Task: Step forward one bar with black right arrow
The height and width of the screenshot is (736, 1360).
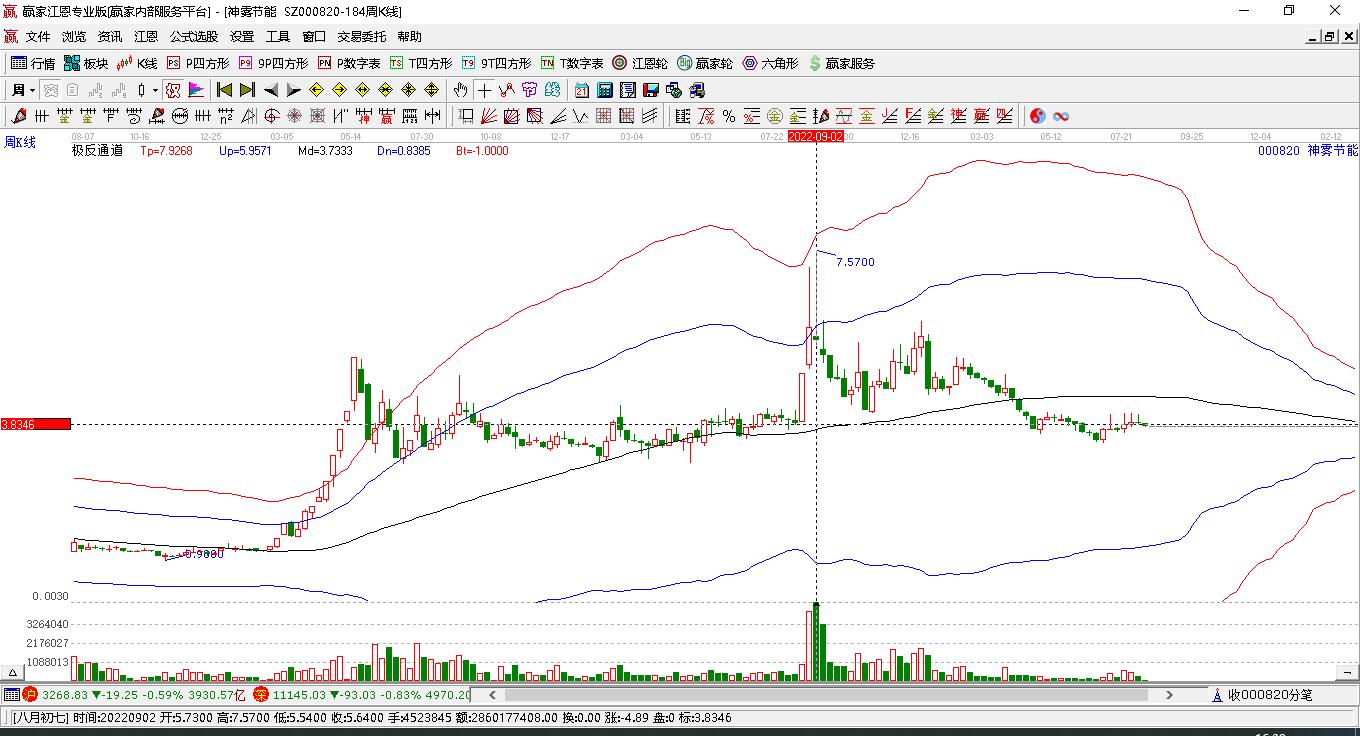Action: pyautogui.click(x=294, y=90)
